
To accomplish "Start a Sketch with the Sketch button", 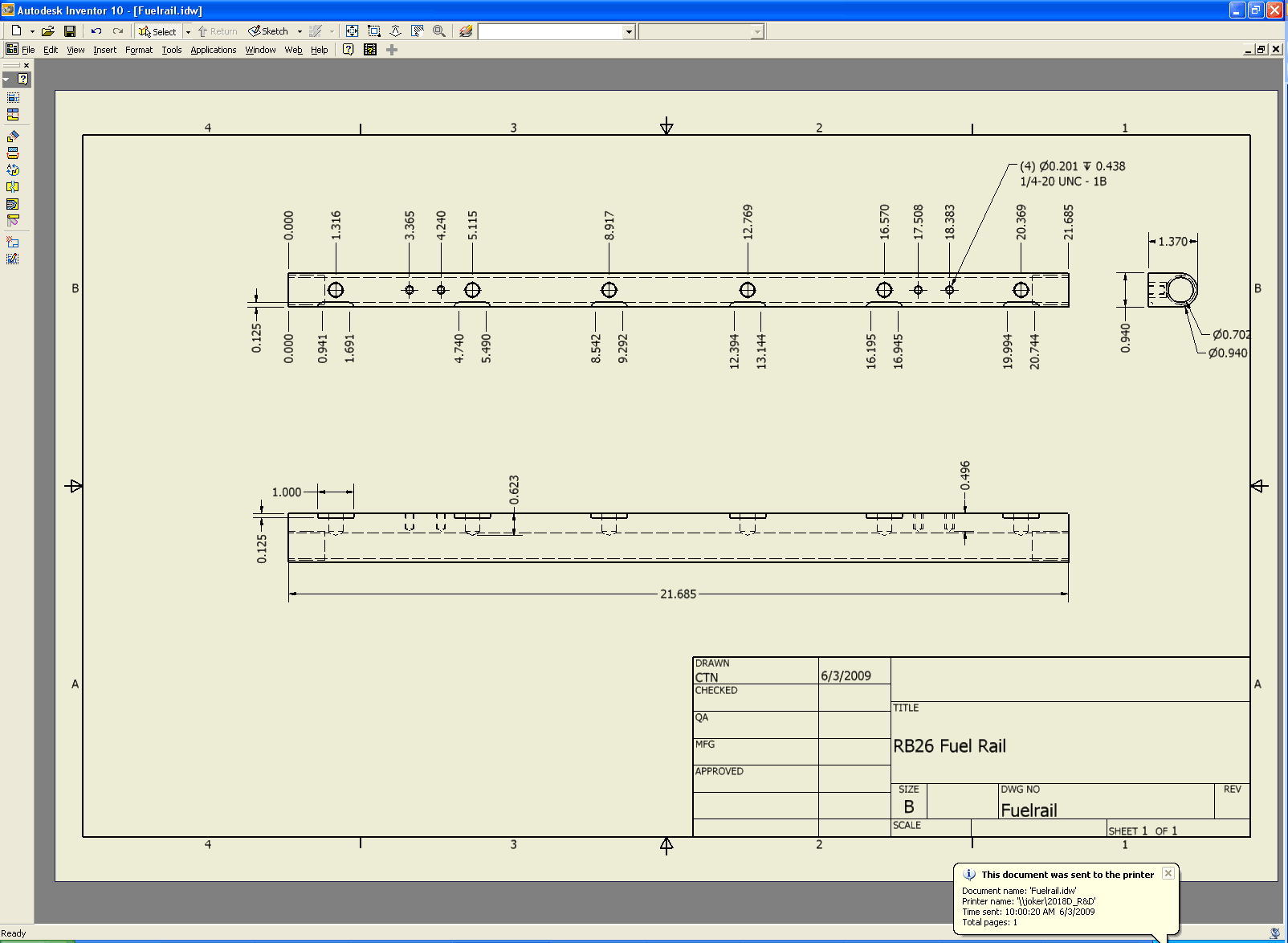I will coord(268,31).
